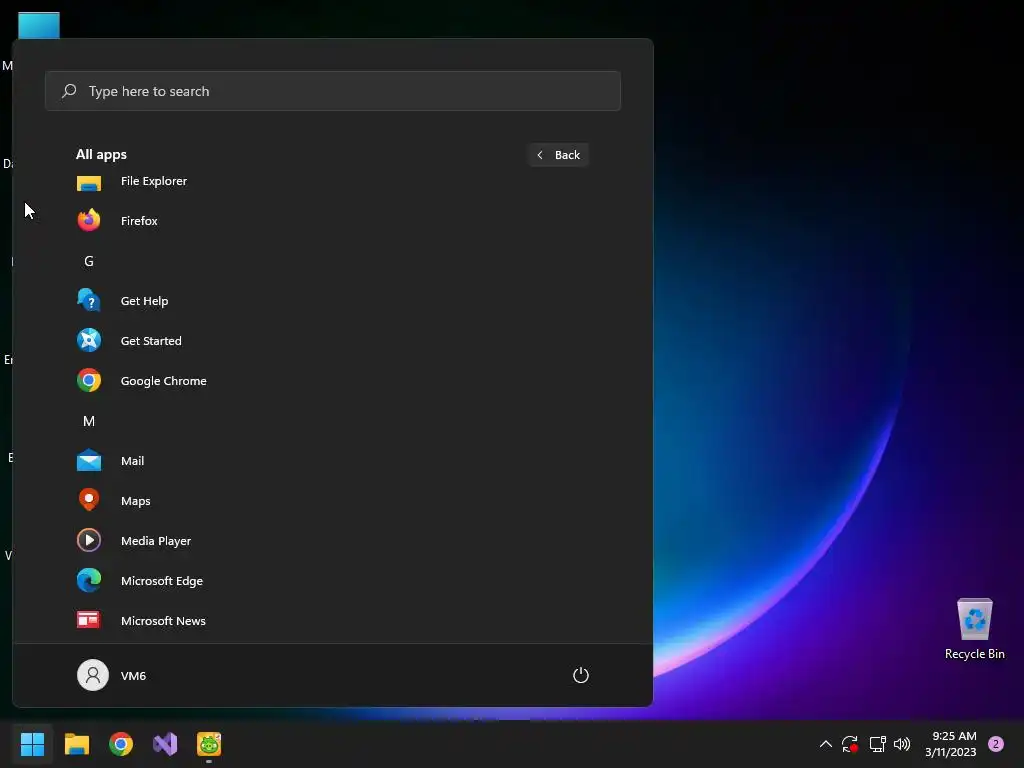Click the Microsoft Edge text label
This screenshot has width=1024, height=768.
pos(161,581)
